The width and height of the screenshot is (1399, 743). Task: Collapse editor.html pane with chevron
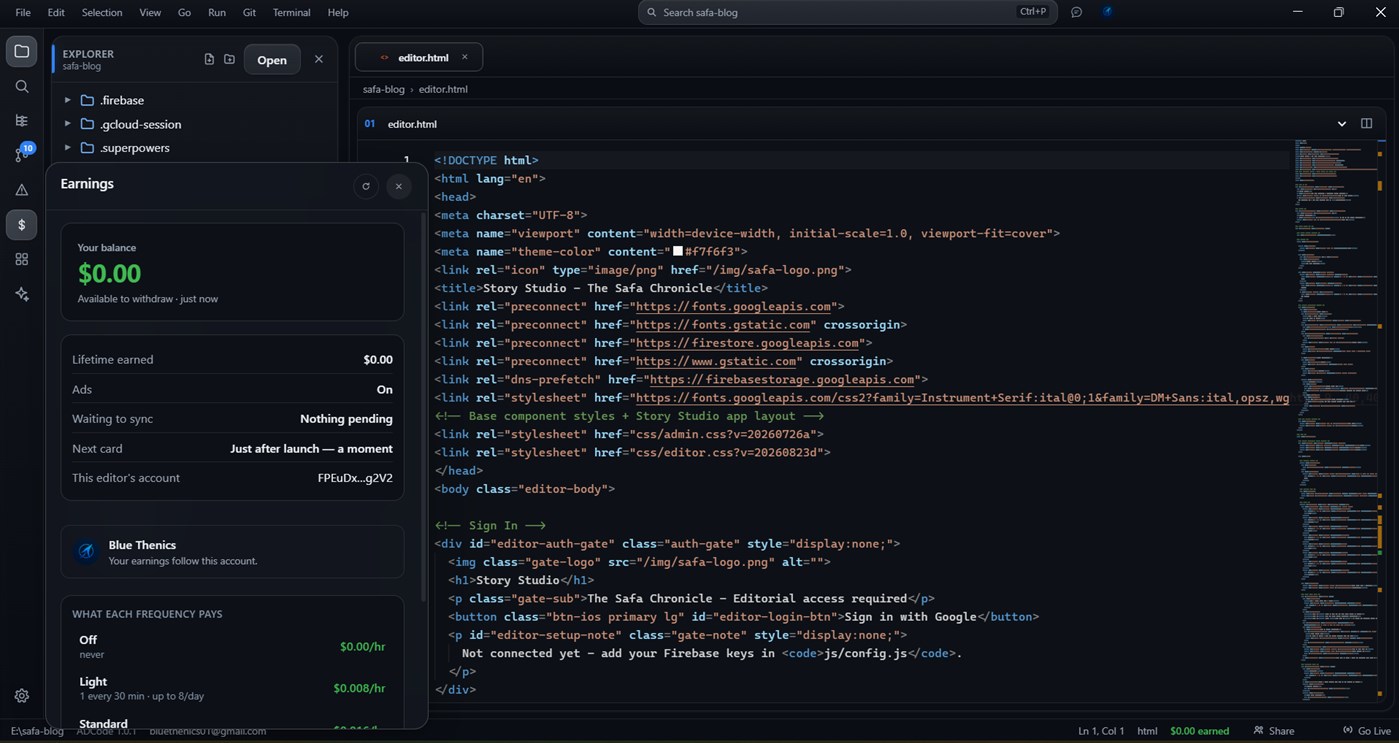[1342, 124]
